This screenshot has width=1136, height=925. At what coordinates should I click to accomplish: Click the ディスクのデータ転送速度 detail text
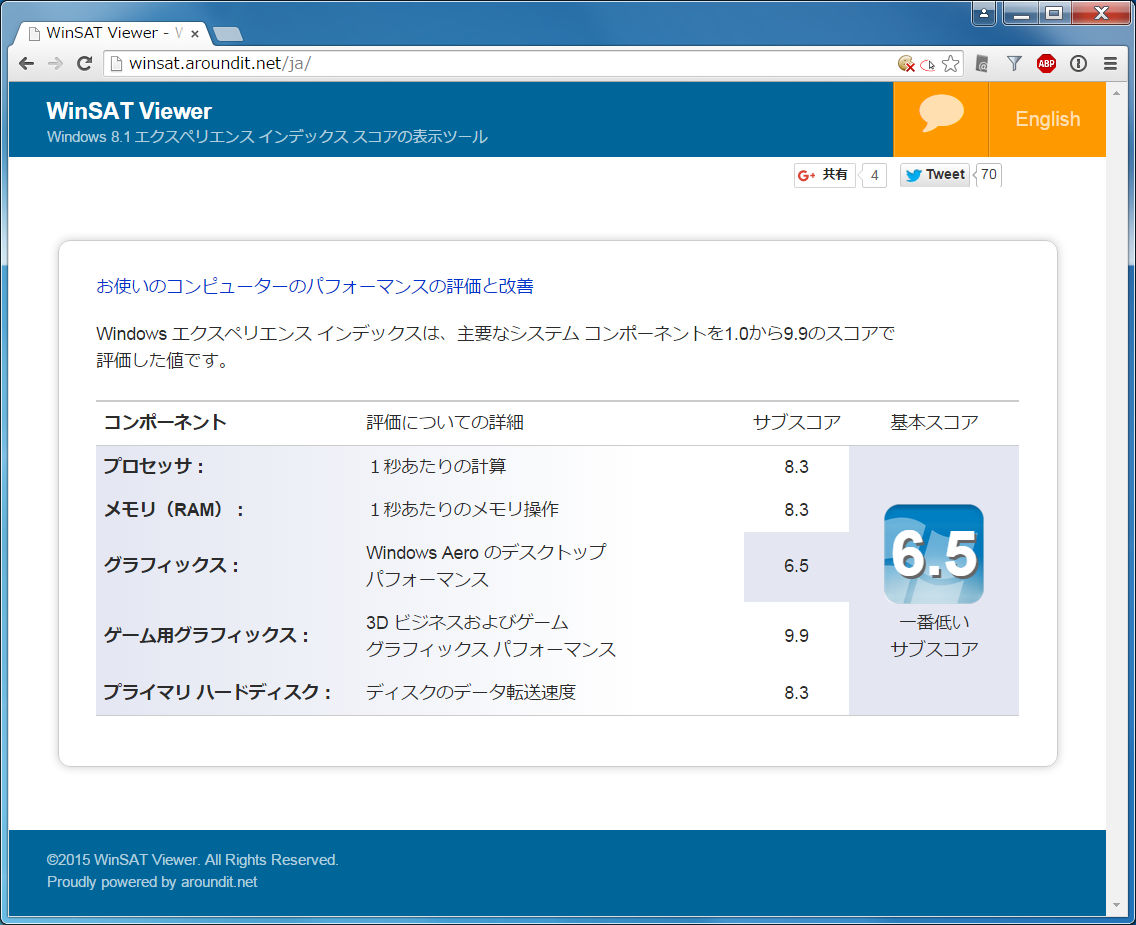coord(471,692)
